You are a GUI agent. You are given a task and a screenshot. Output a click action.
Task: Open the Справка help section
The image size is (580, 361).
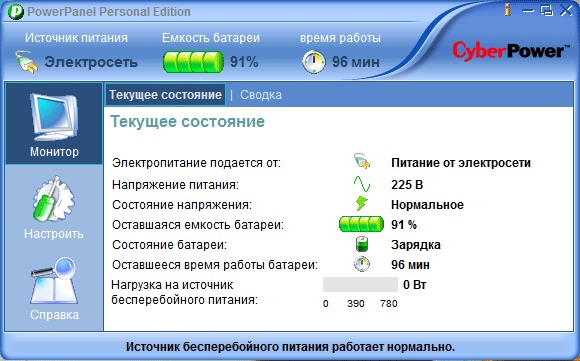coord(54,289)
